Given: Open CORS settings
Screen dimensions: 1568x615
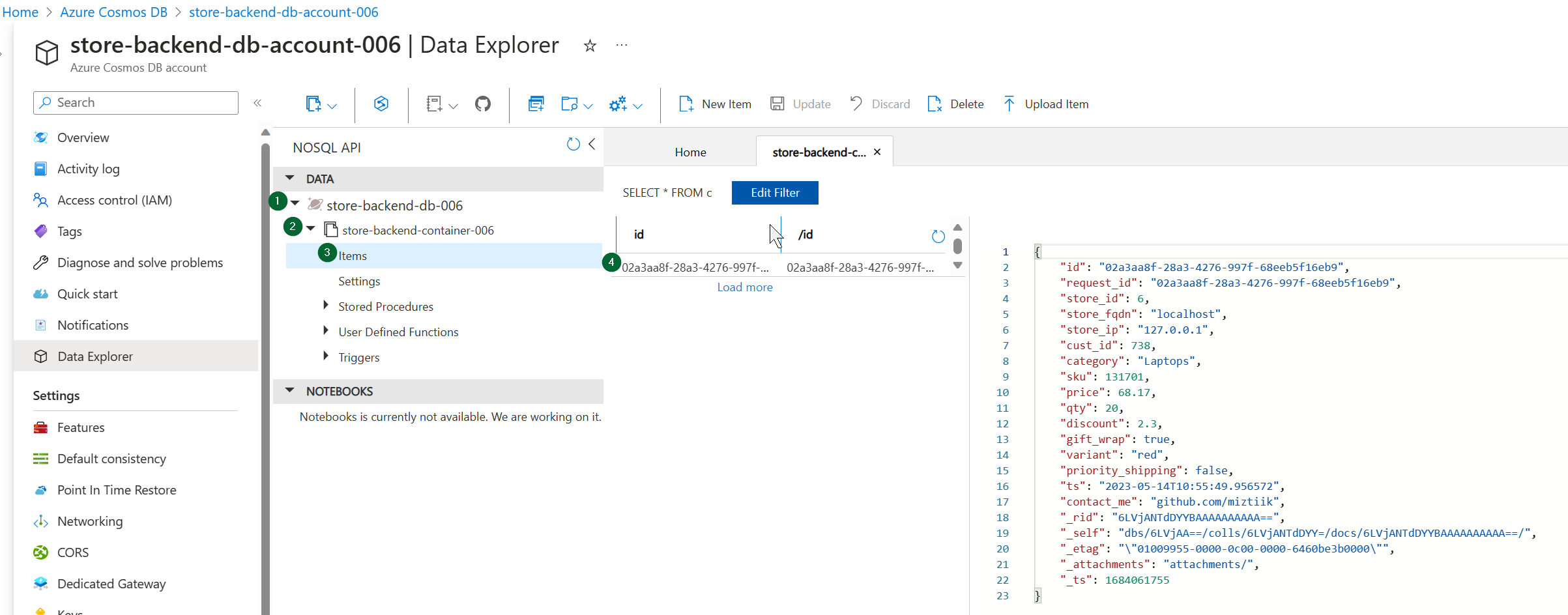Looking at the screenshot, I should point(73,552).
